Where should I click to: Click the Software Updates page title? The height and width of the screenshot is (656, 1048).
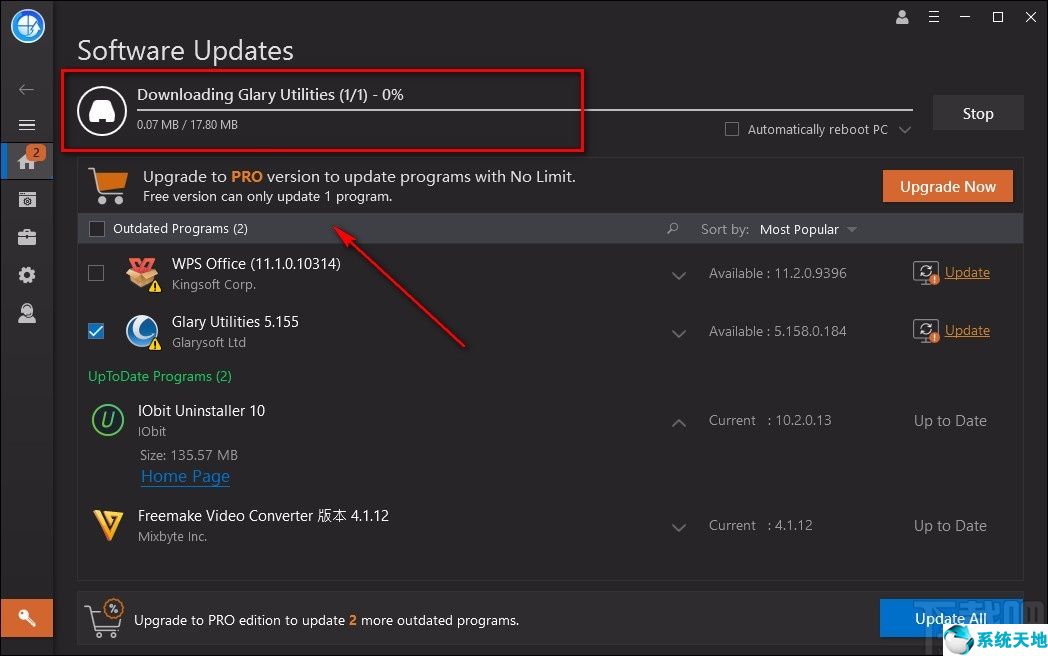click(x=185, y=51)
